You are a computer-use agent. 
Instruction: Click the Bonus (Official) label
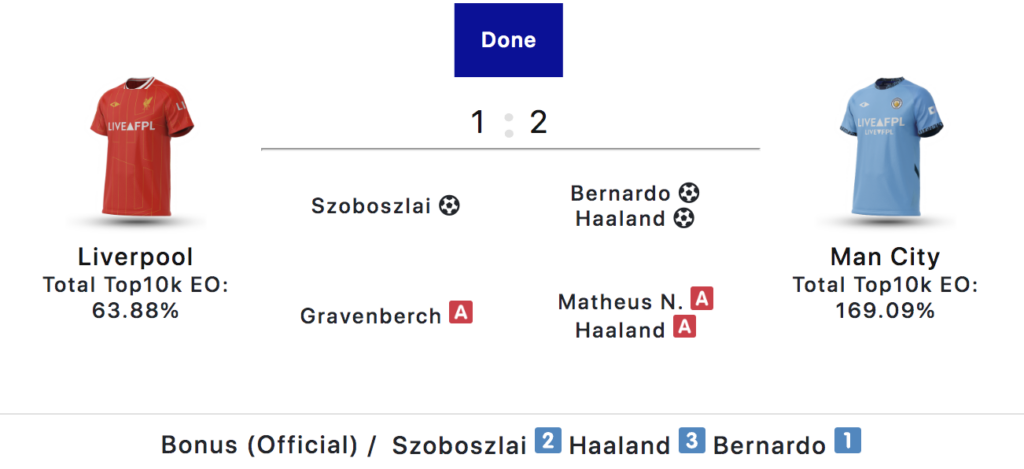pyautogui.click(x=259, y=445)
